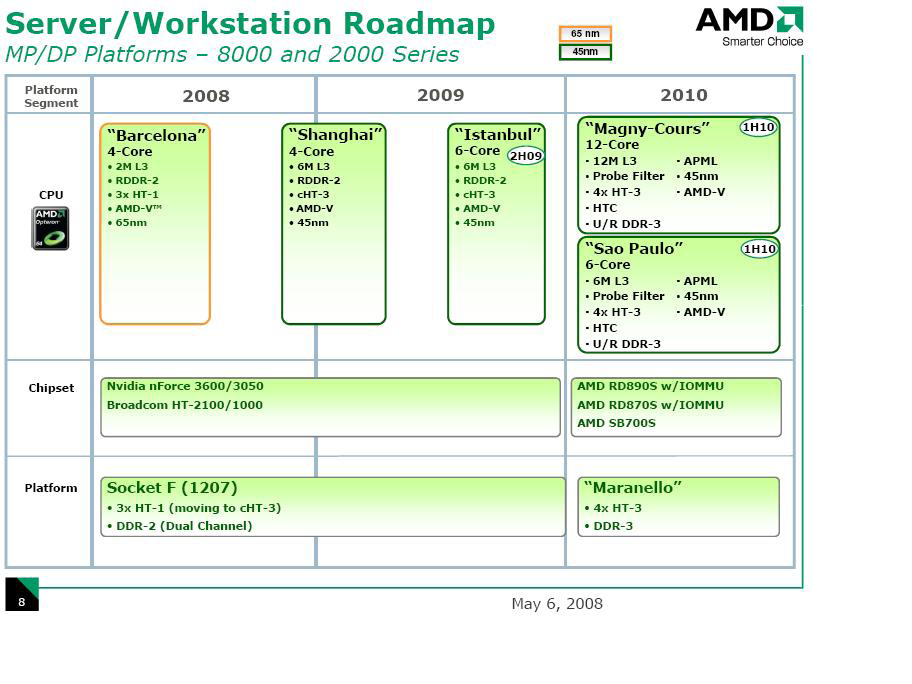Click "65nm" in the Barcelona card
912x684 pixels.
(x=131, y=222)
